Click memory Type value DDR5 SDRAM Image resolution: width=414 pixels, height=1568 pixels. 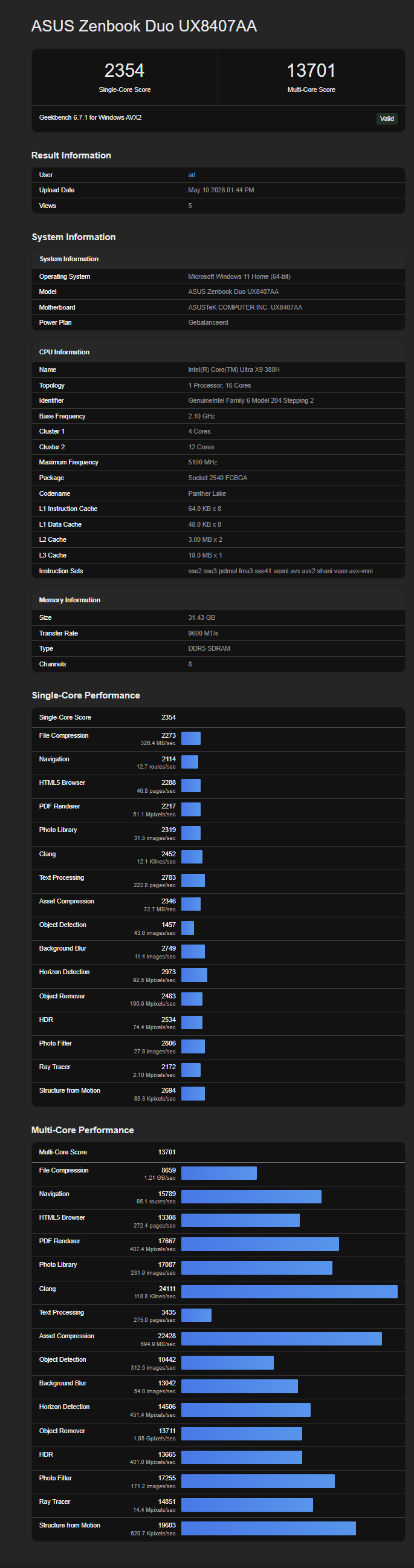click(x=209, y=648)
